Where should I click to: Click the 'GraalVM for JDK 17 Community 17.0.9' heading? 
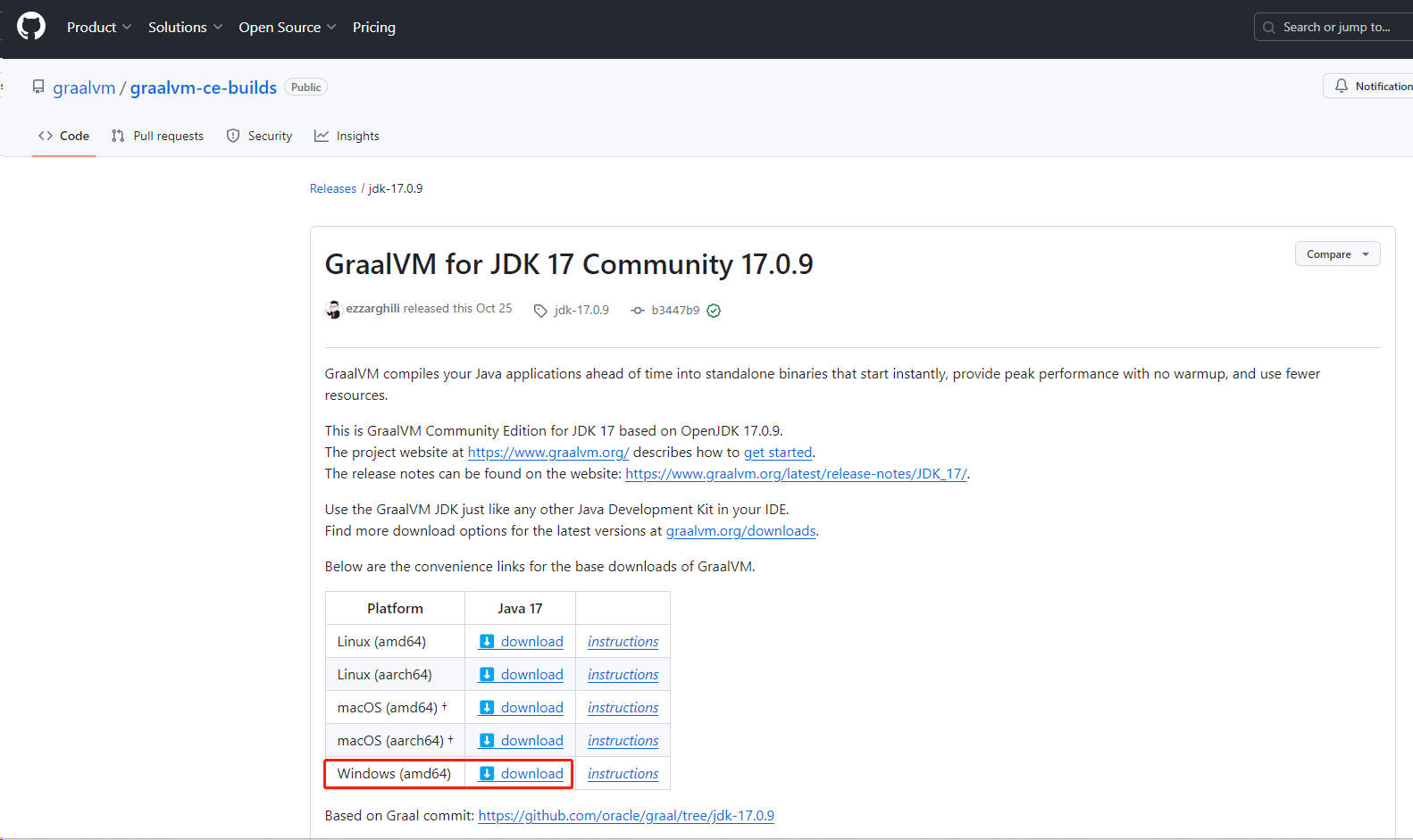[569, 264]
